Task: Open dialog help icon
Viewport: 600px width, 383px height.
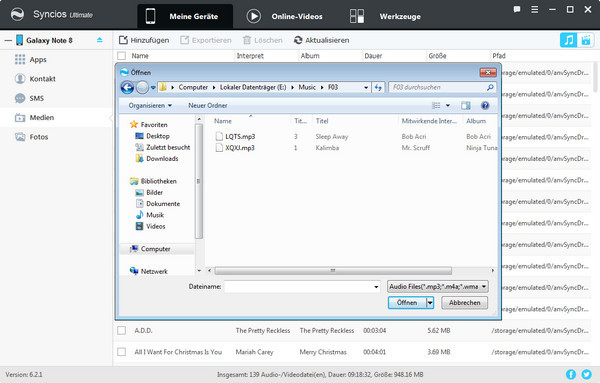Action: pos(485,106)
